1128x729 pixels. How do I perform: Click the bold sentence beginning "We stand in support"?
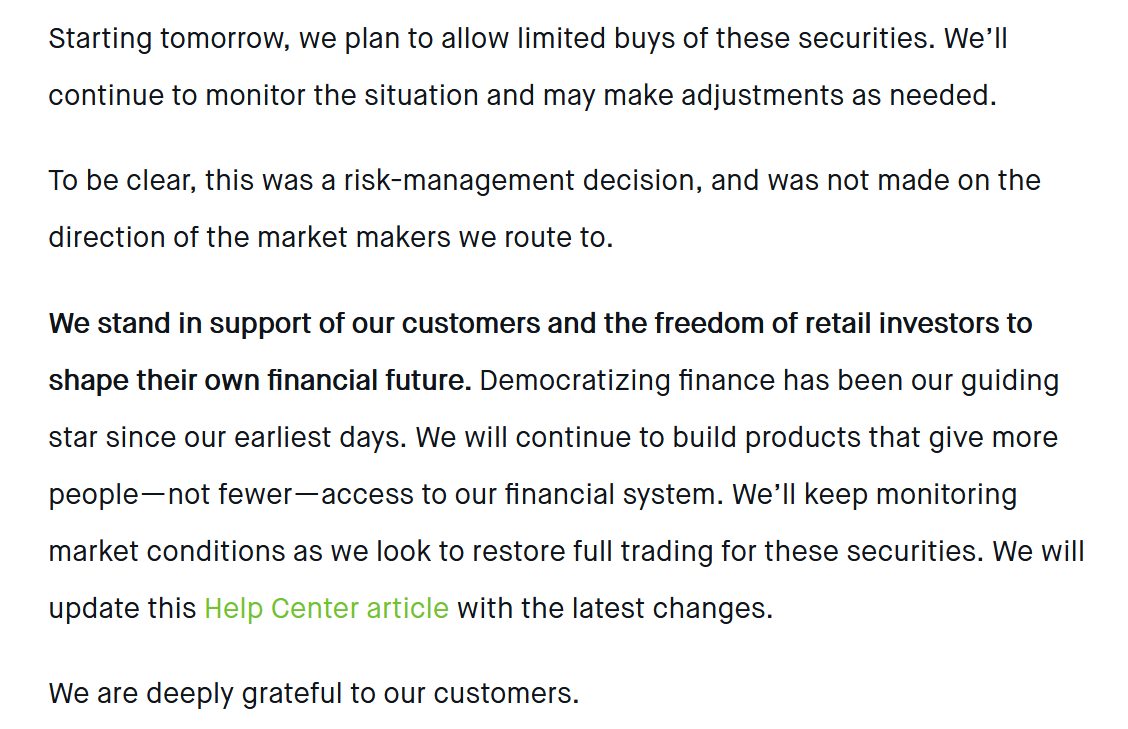pos(540,324)
